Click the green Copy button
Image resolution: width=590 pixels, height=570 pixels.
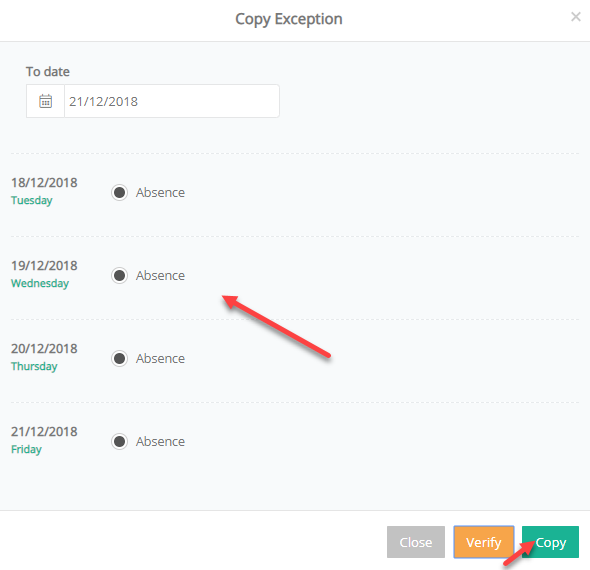pos(550,542)
